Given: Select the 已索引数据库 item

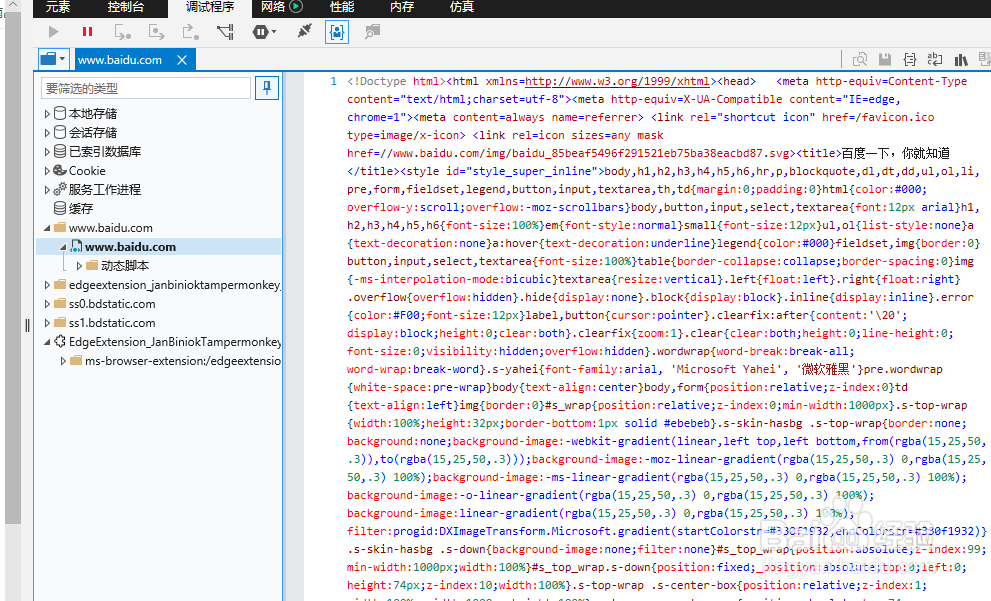Looking at the screenshot, I should click(105, 152).
